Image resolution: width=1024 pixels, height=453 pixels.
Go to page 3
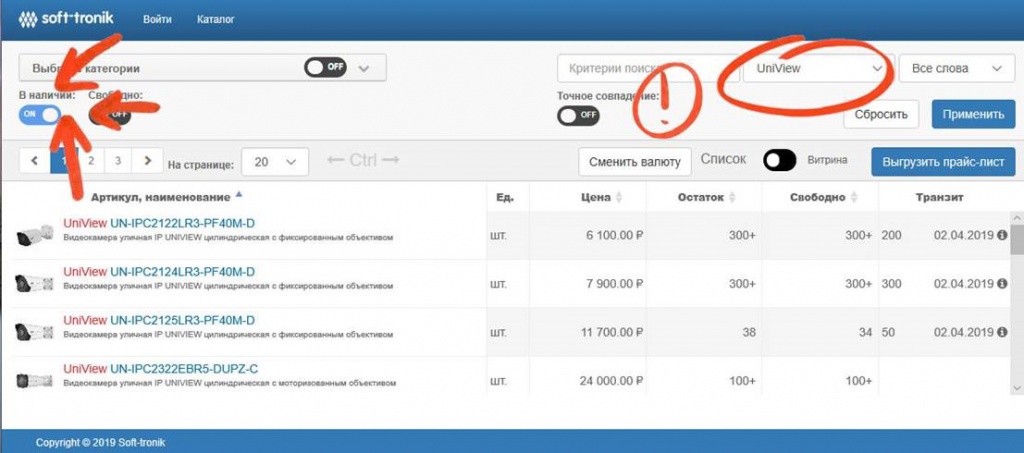pos(118,161)
